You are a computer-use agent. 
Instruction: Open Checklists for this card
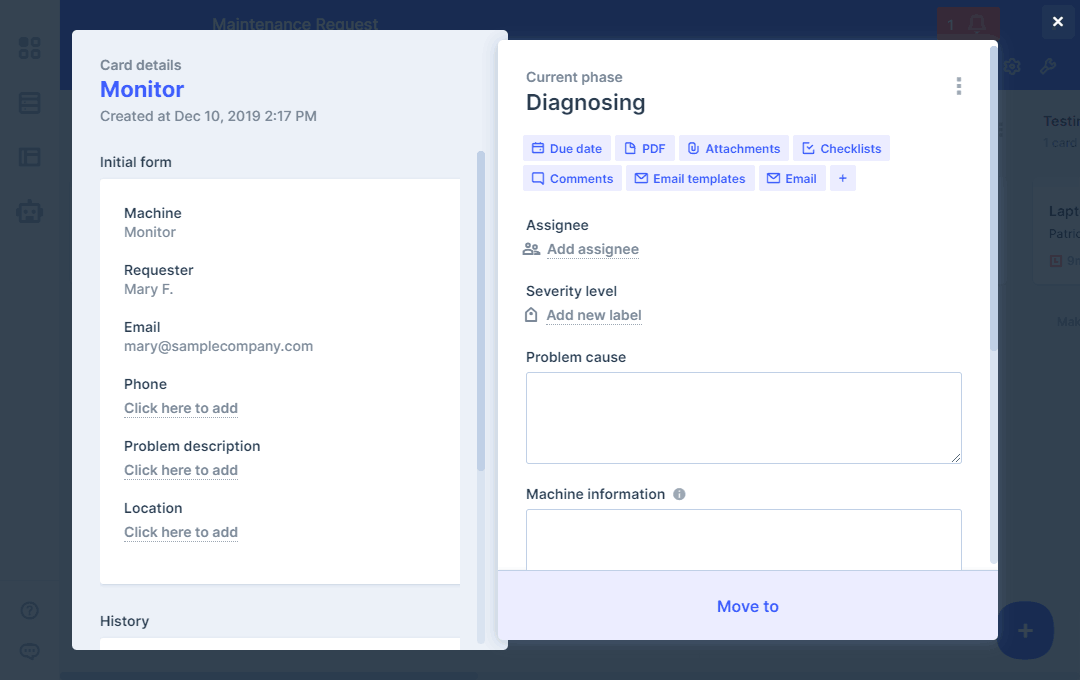pos(840,148)
